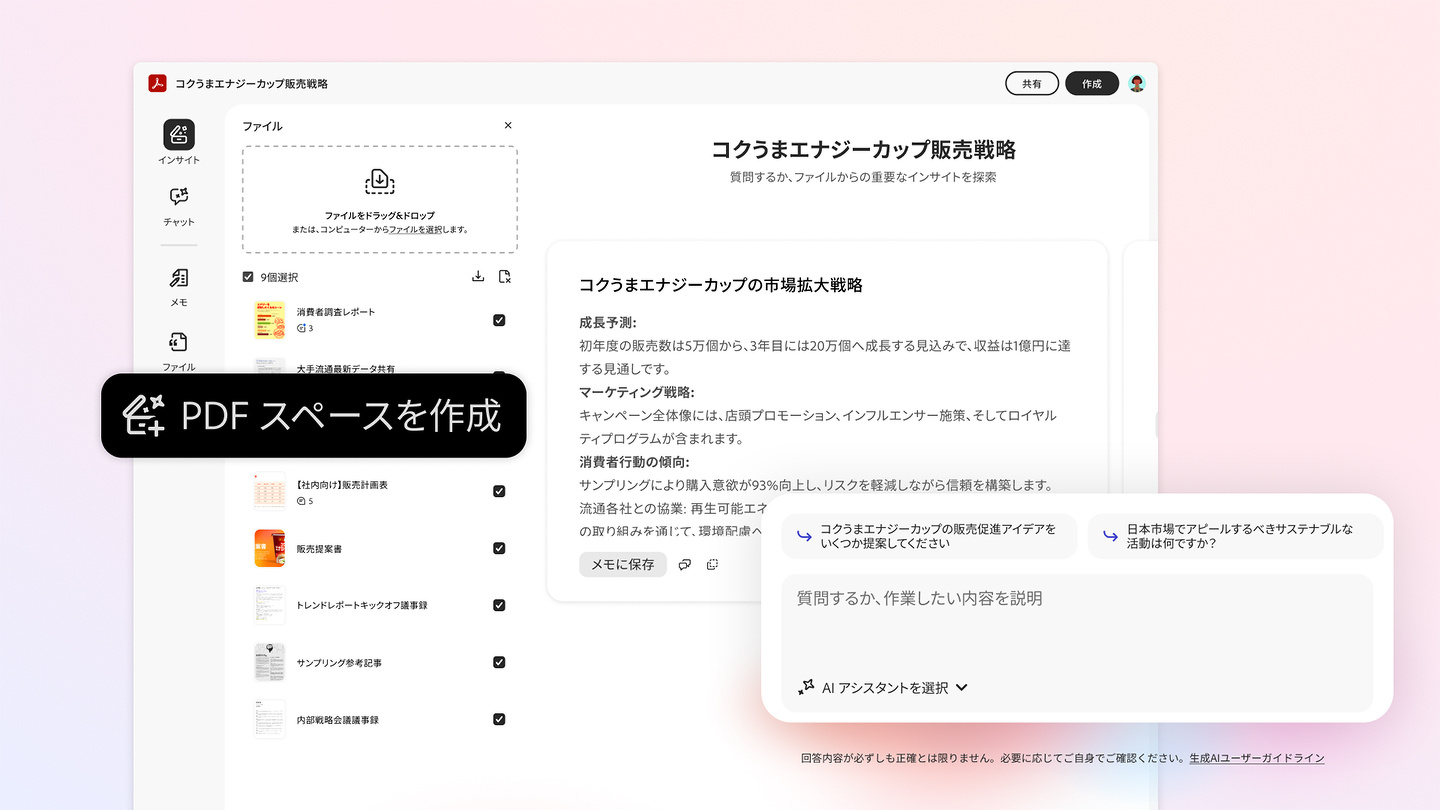Click the copy icon beside メモに保存
The image size is (1440, 810).
712,565
